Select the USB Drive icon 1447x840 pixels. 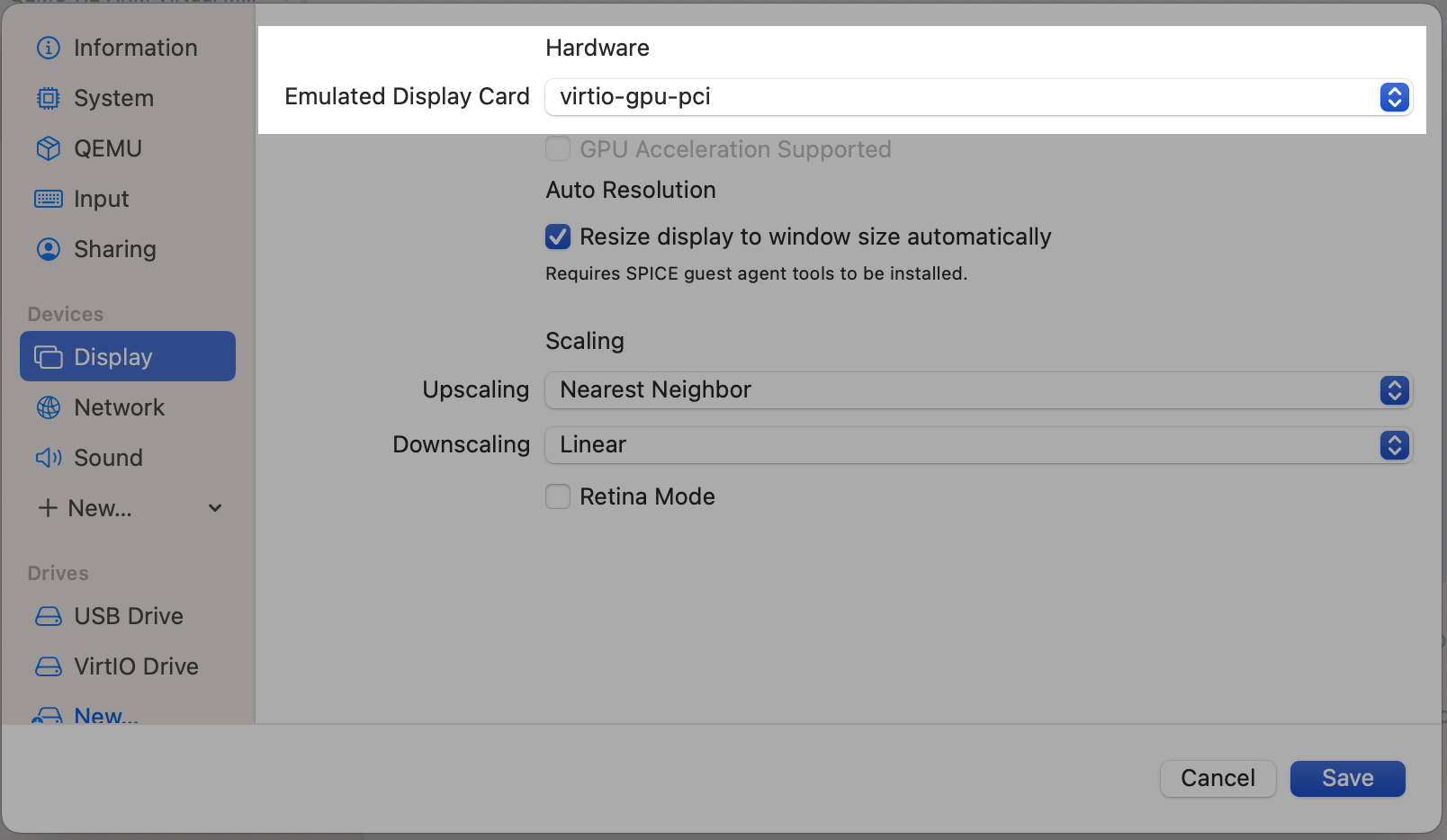coord(48,616)
